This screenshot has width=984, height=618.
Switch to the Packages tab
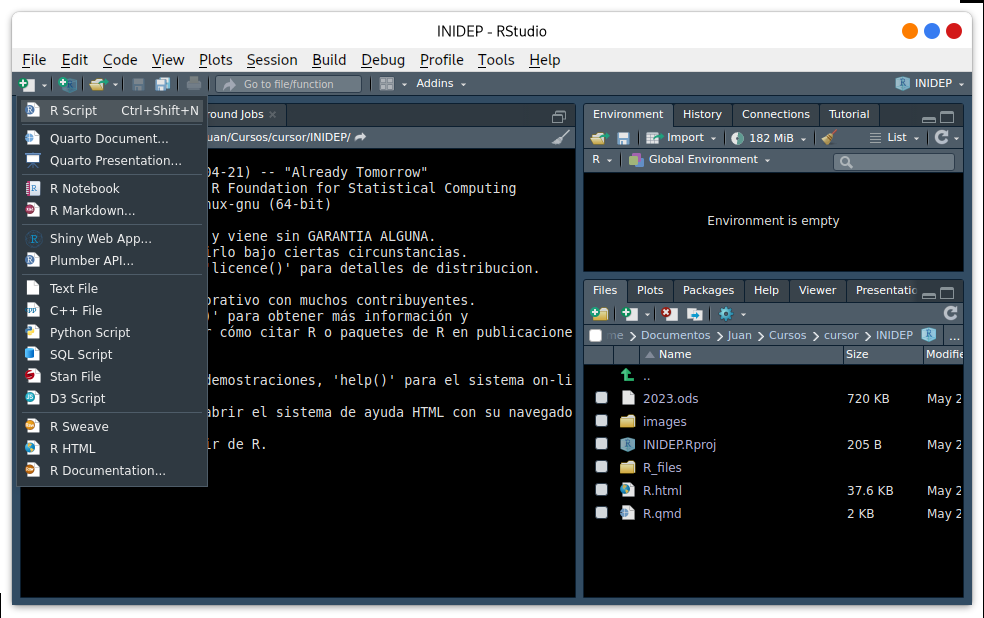point(708,290)
